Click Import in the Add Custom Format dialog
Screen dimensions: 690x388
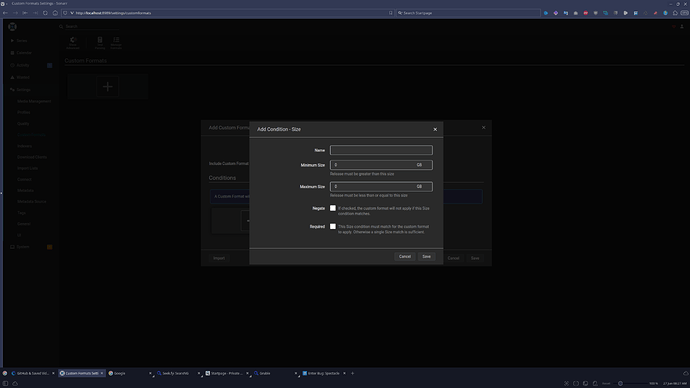coord(219,258)
